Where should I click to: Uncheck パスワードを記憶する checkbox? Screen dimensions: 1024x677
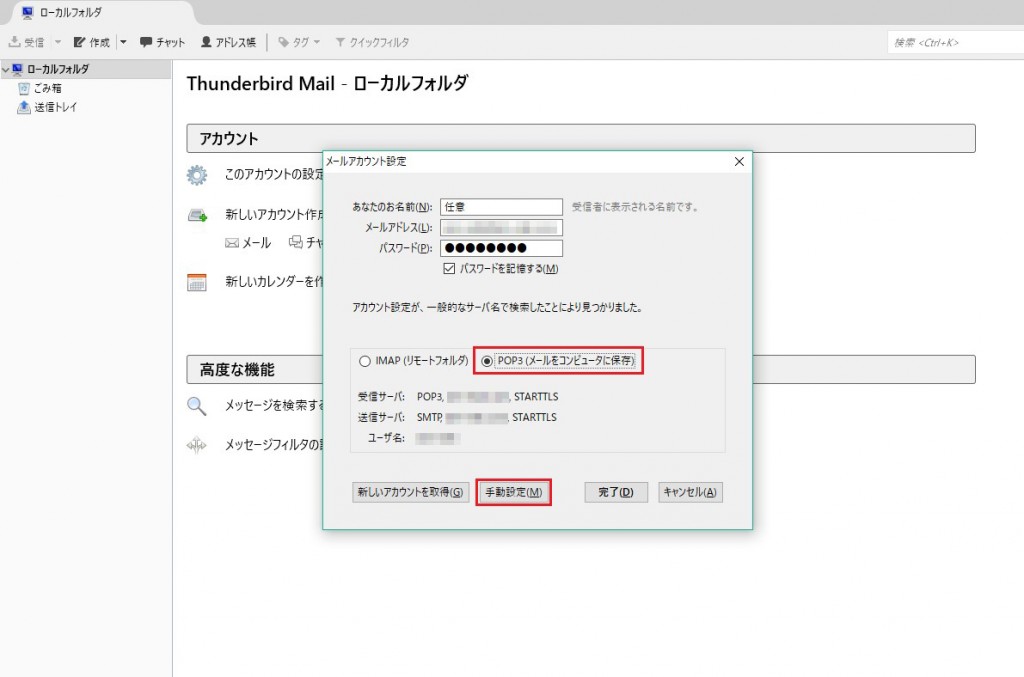click(449, 268)
